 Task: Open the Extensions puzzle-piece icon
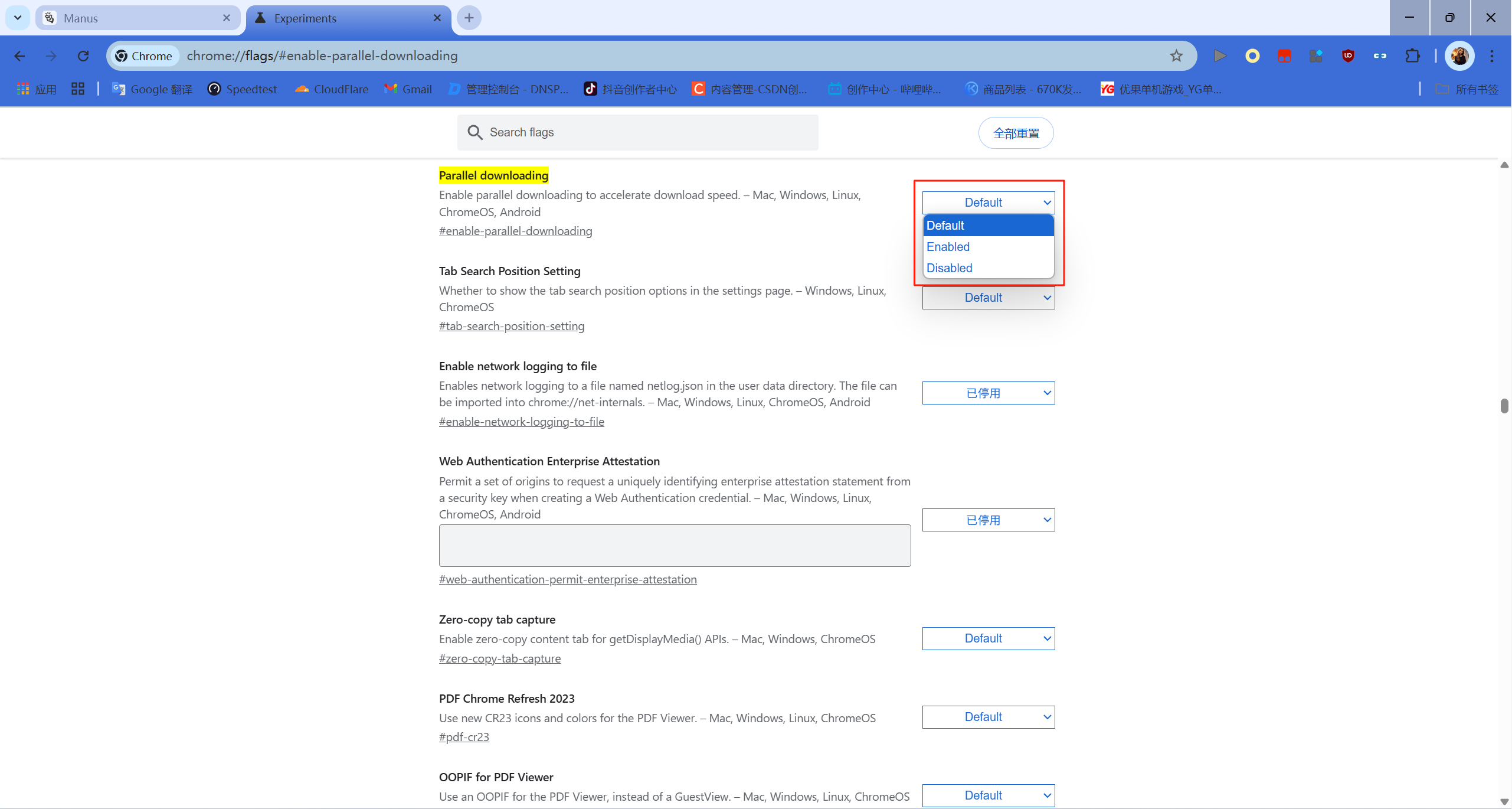[x=1412, y=56]
